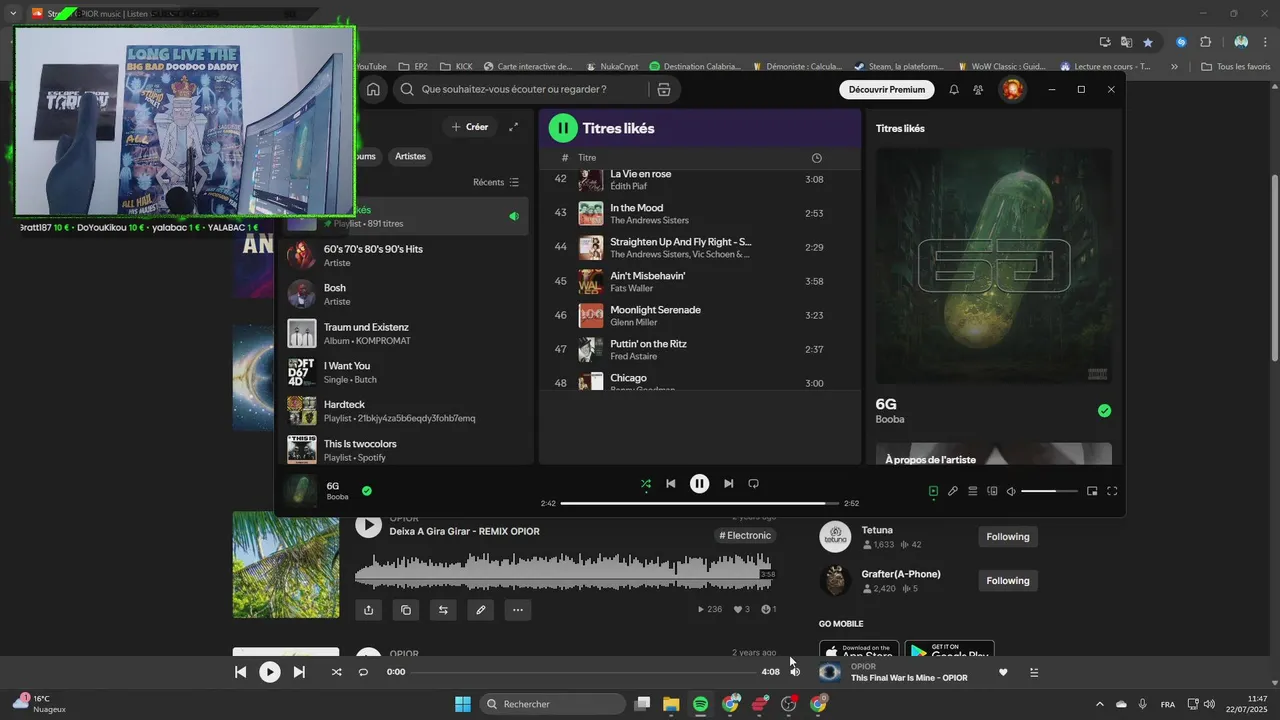Play Deixa A Gira Girar on SoundCloud
The height and width of the screenshot is (720, 1280).
coord(368,525)
